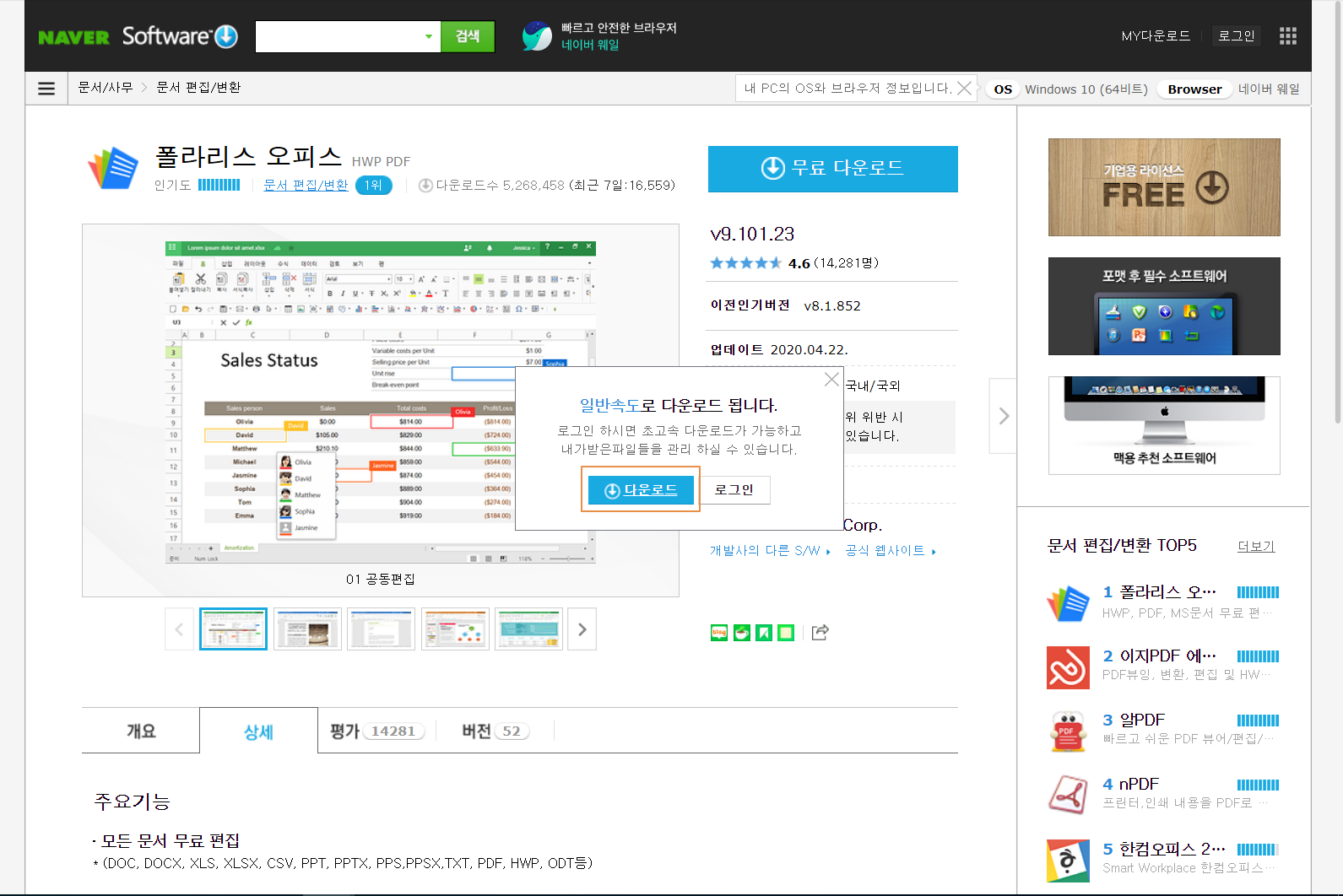The width and height of the screenshot is (1343, 896).
Task: Select first screenshot thumbnail (공동편집)
Action: coord(233,629)
